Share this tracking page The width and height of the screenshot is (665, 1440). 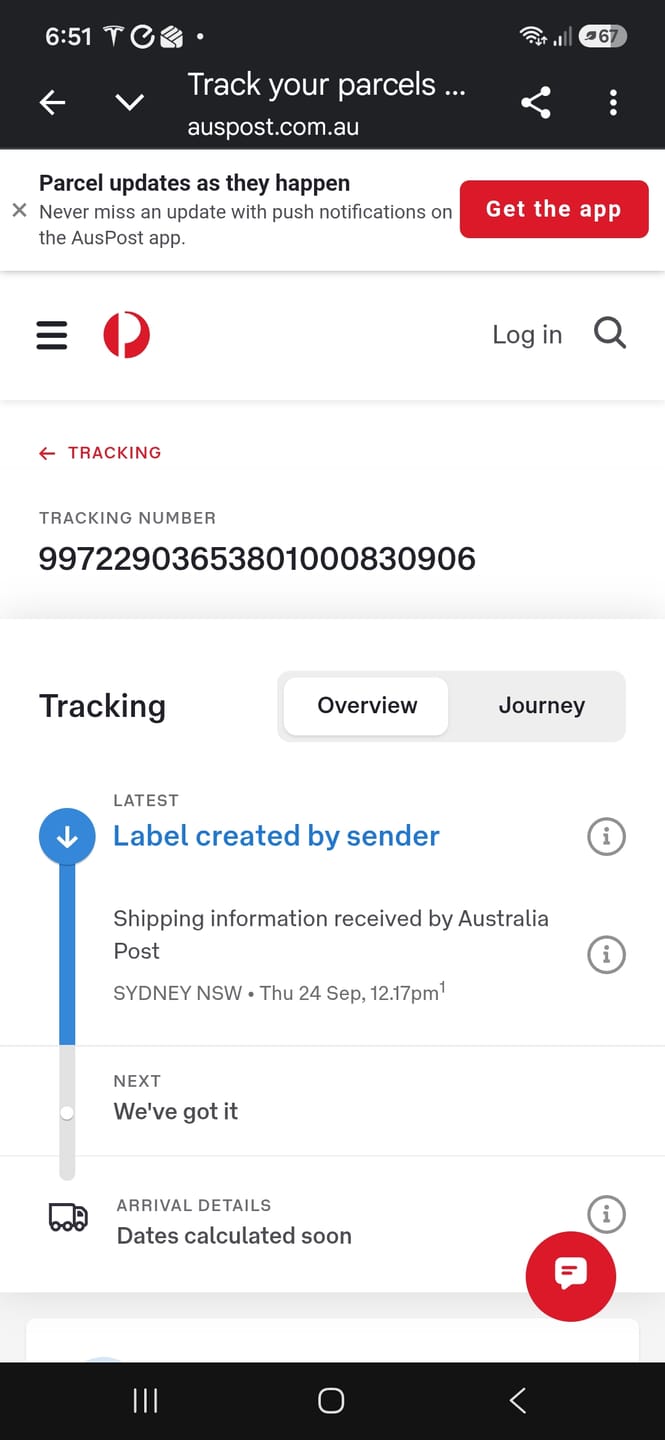click(536, 102)
